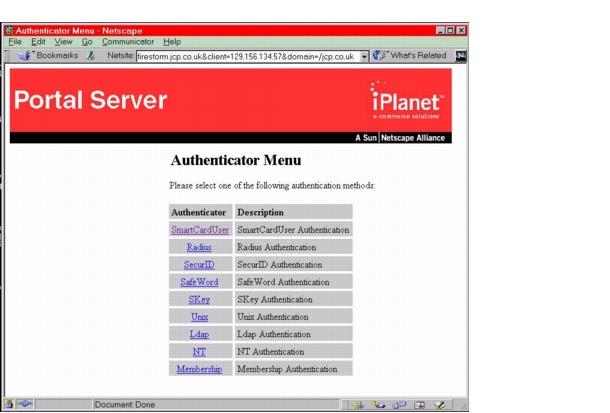Click the Netscape N logo icon

(x=461, y=56)
